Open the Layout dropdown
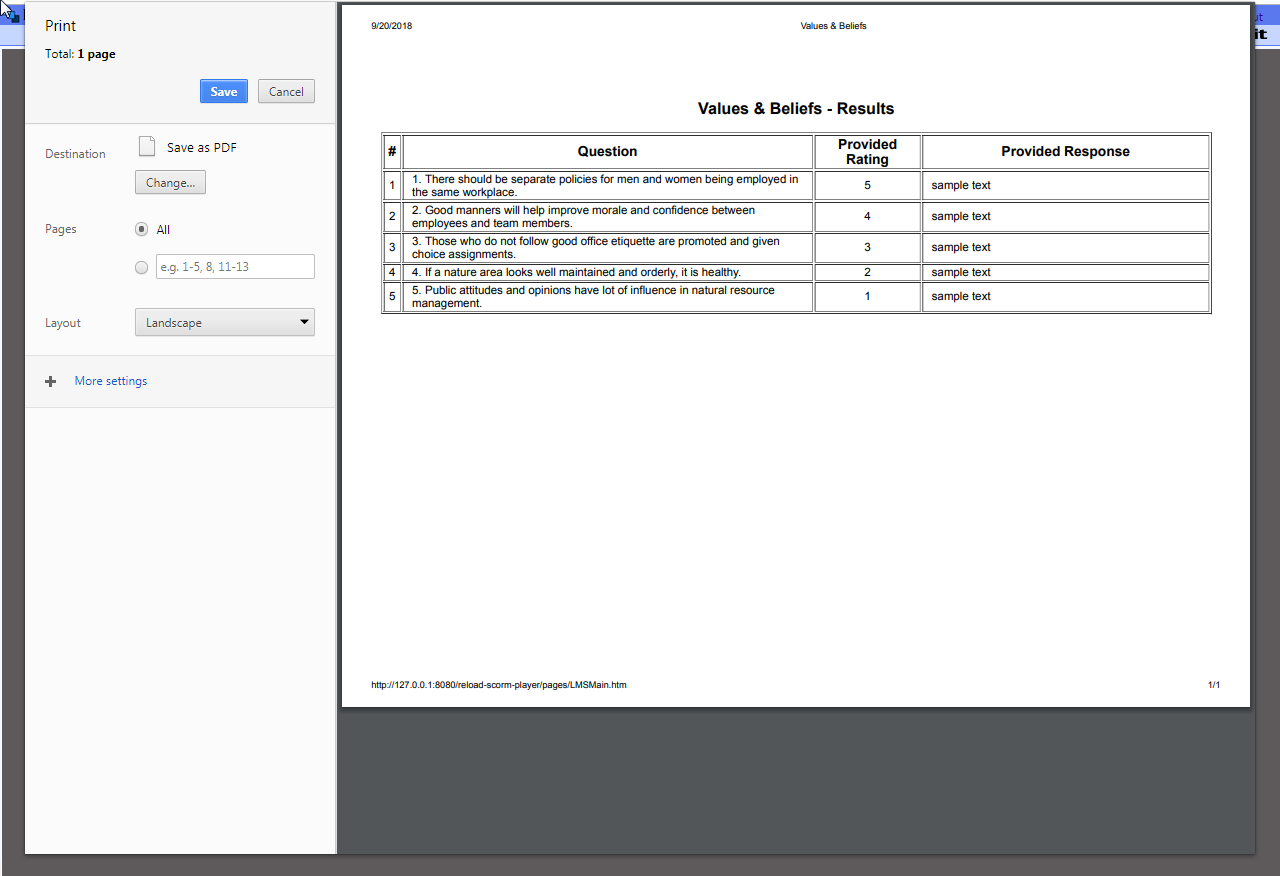 [x=225, y=322]
